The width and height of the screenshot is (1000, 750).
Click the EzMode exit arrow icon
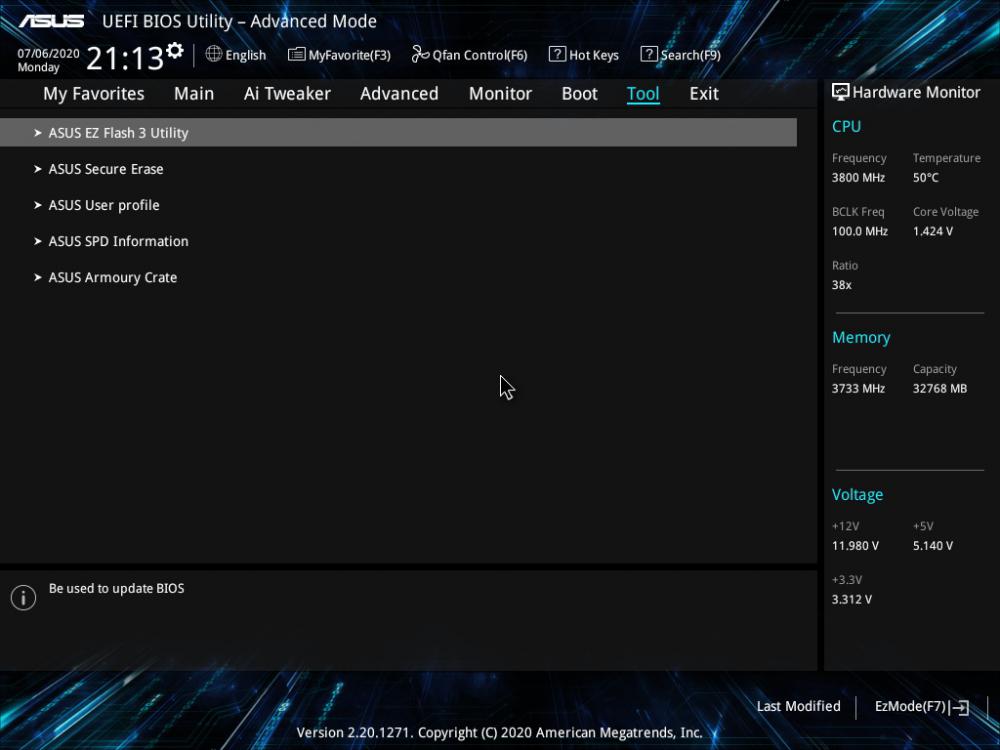(x=959, y=707)
